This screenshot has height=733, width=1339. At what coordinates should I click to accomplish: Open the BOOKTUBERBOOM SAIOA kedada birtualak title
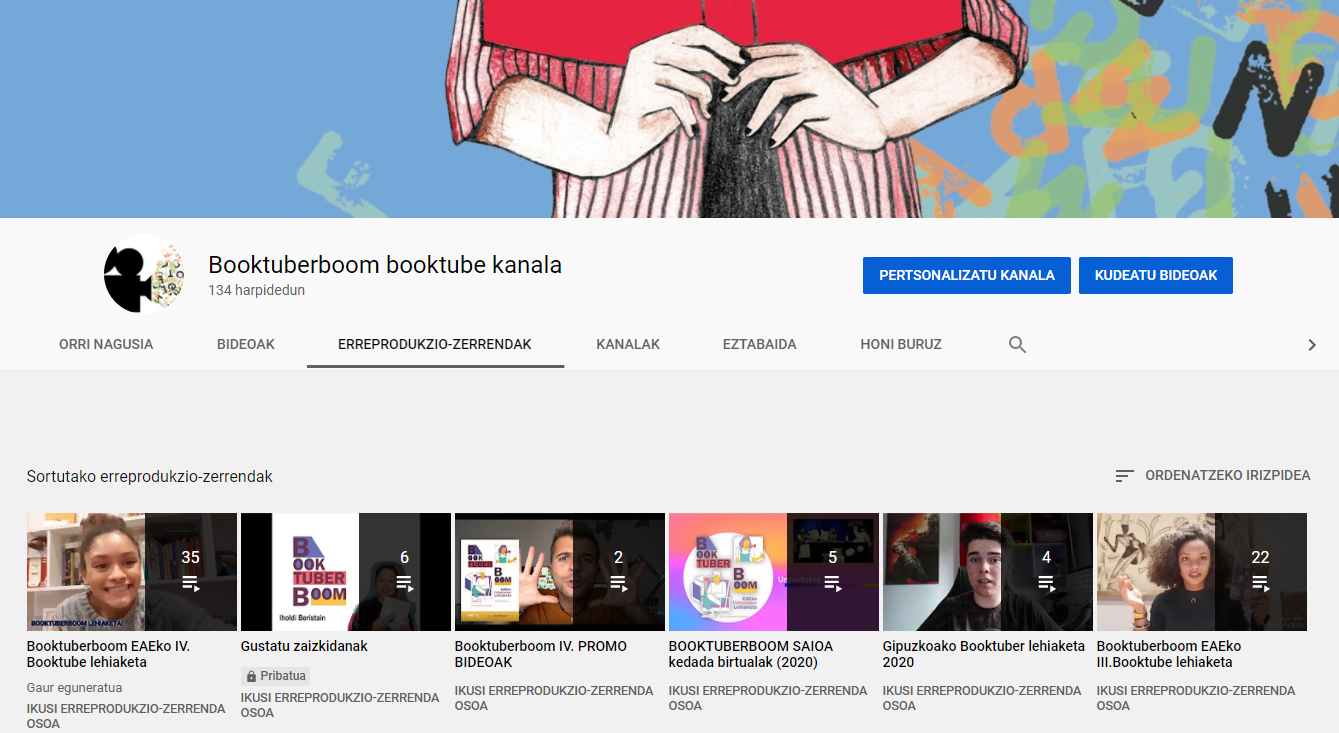point(751,654)
